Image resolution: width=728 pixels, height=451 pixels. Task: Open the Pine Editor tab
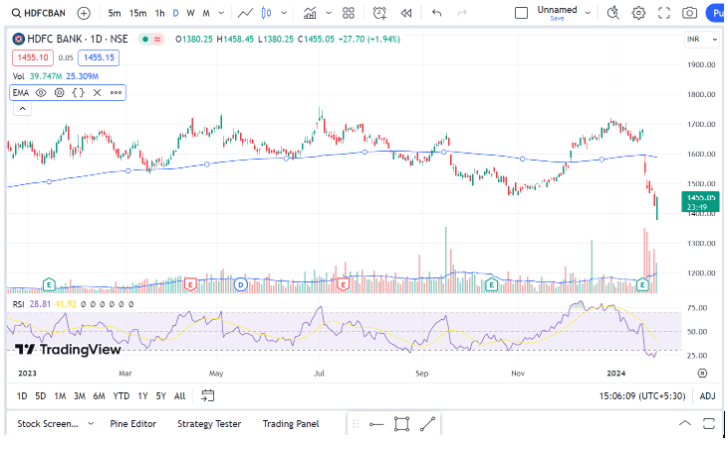pos(133,424)
